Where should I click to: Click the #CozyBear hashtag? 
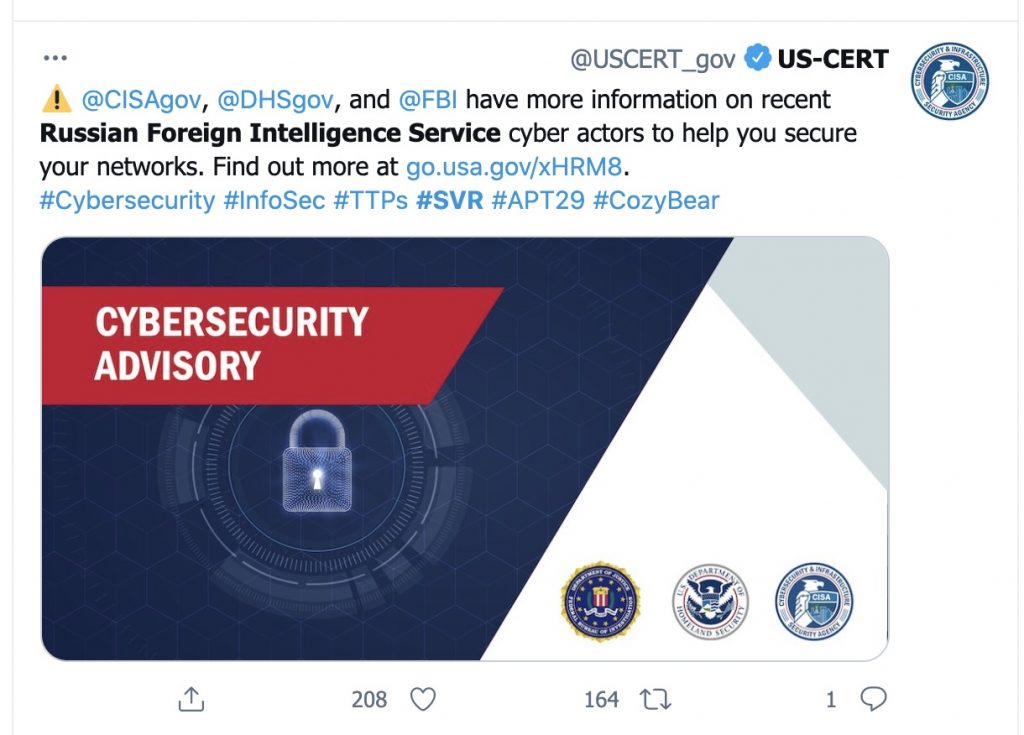[x=655, y=200]
